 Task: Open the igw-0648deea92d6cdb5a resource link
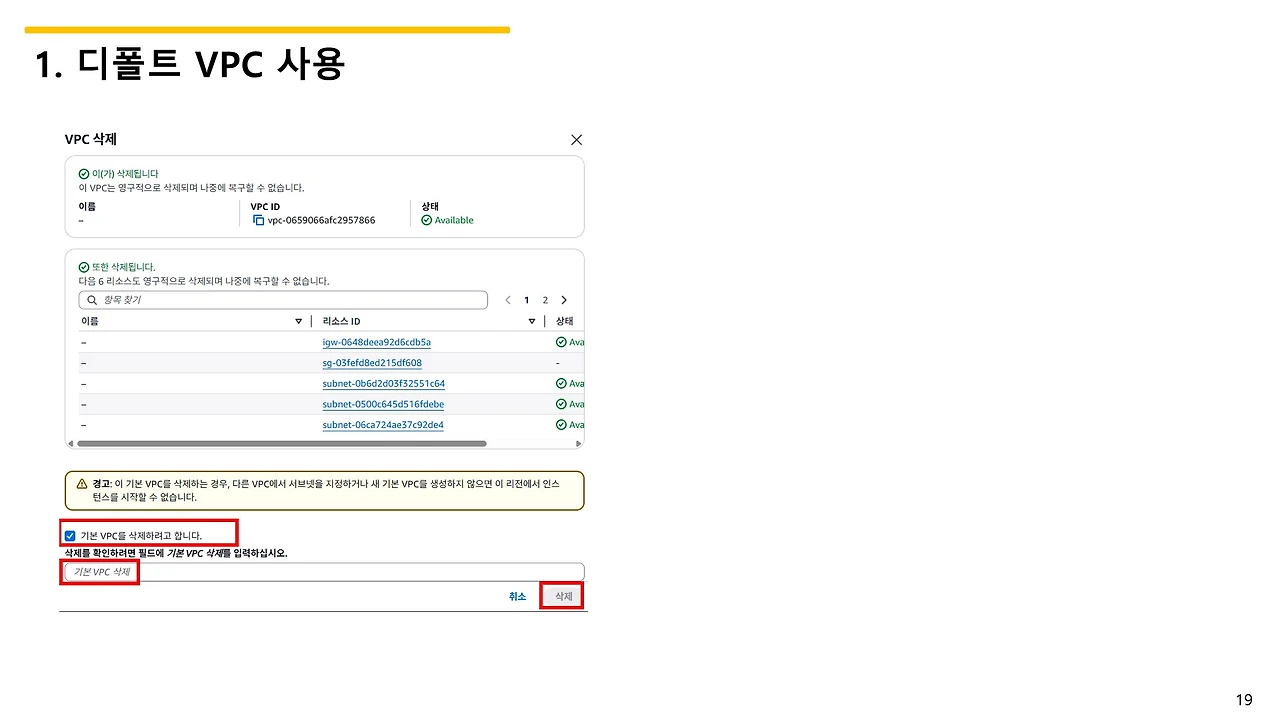click(376, 342)
